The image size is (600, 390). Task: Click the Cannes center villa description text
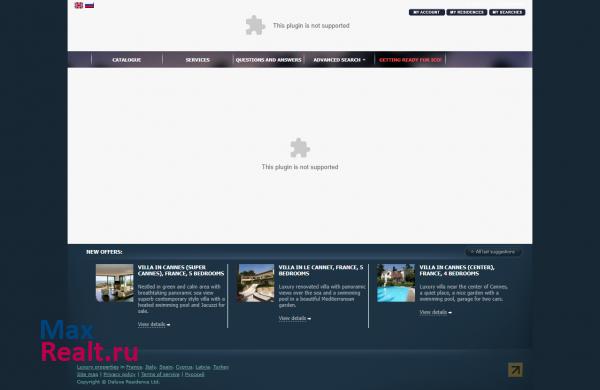(x=464, y=293)
